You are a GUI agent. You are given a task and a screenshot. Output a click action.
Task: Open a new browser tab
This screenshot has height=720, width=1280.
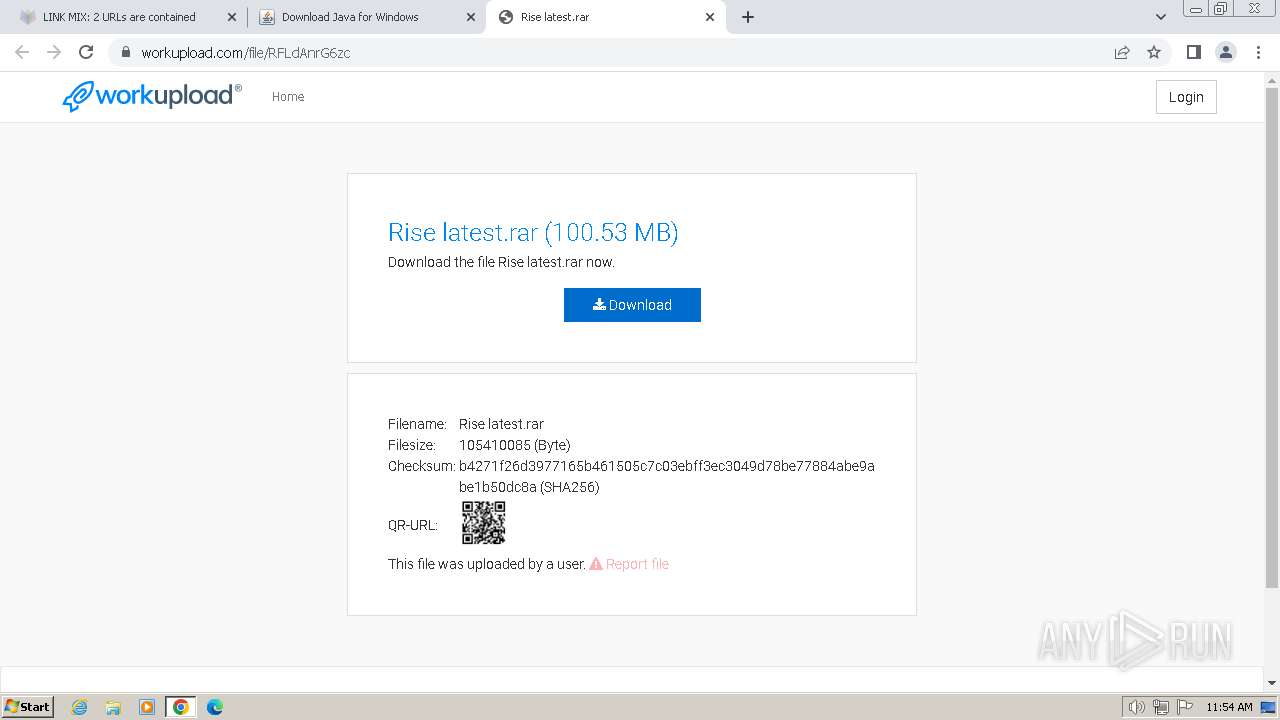pyautogui.click(x=748, y=17)
